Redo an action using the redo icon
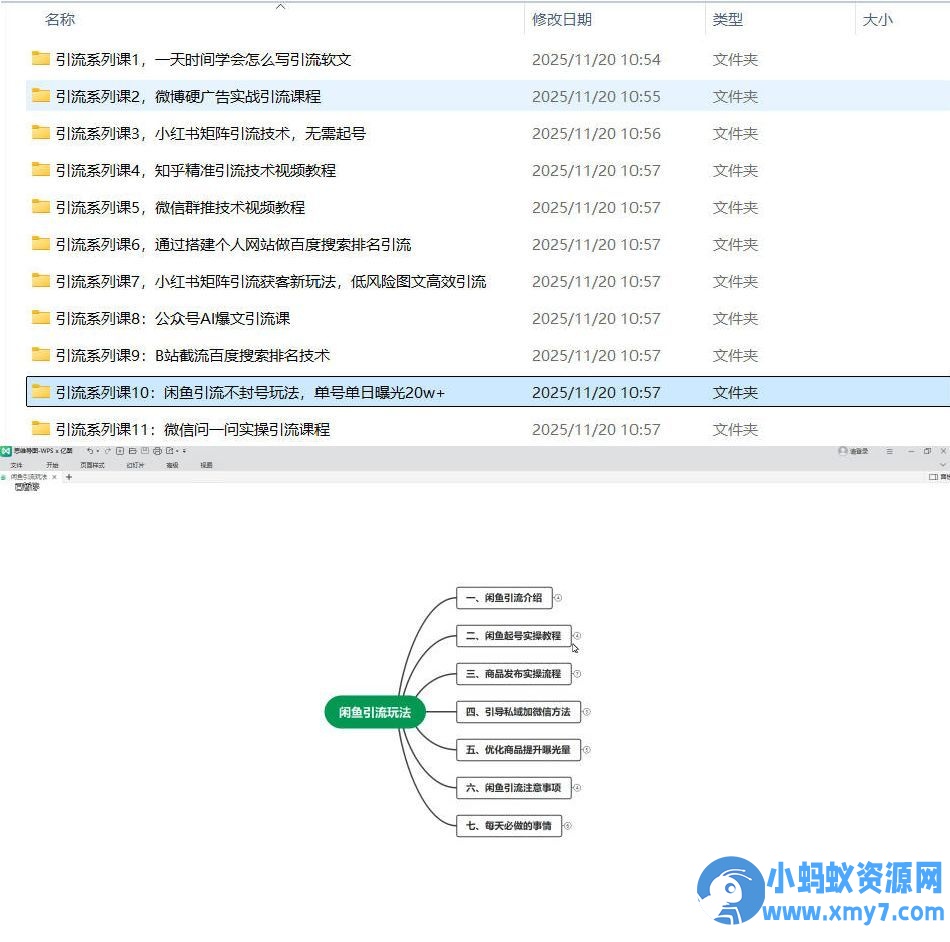 [108, 452]
